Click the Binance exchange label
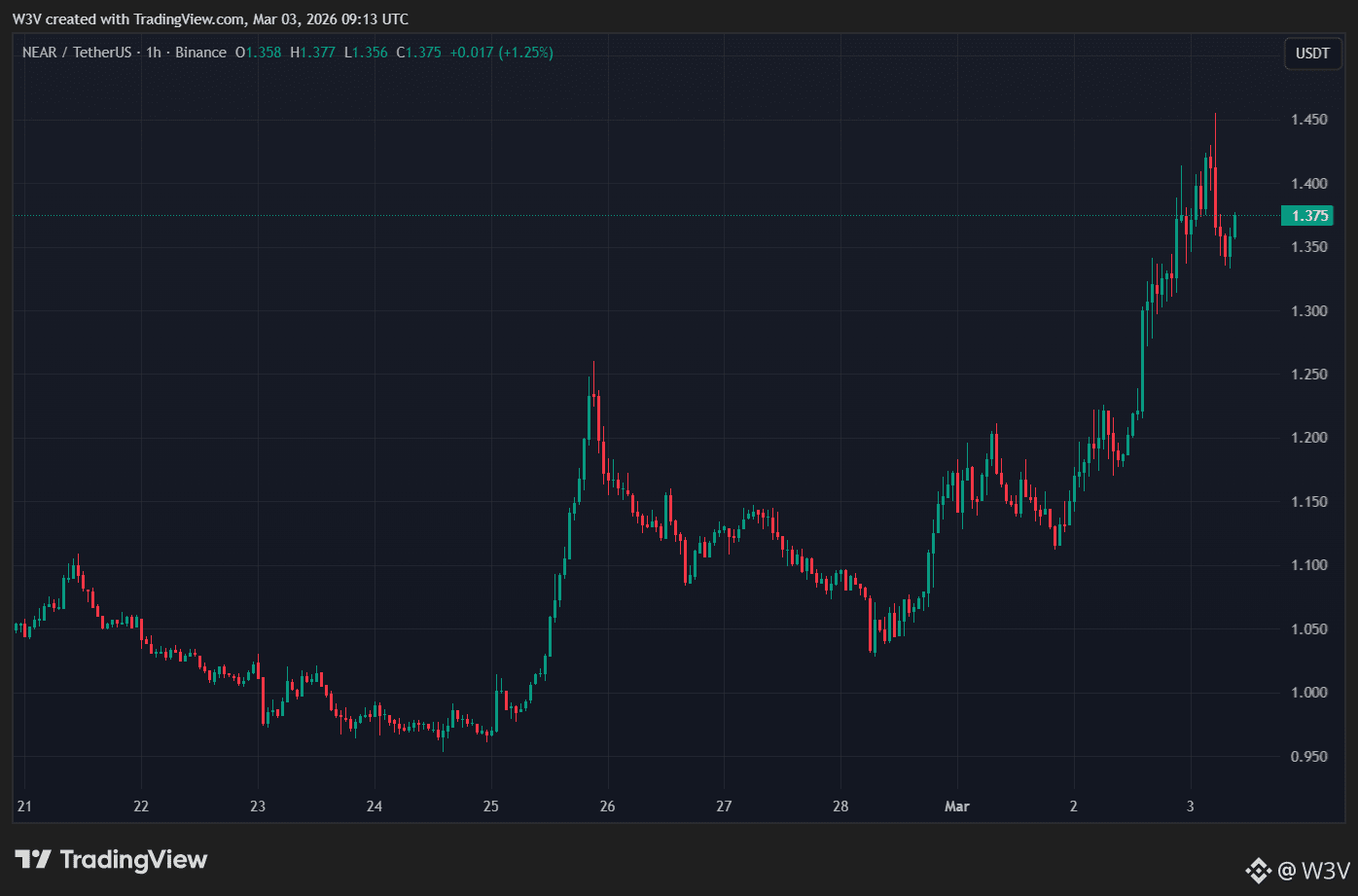1358x896 pixels. pos(201,53)
